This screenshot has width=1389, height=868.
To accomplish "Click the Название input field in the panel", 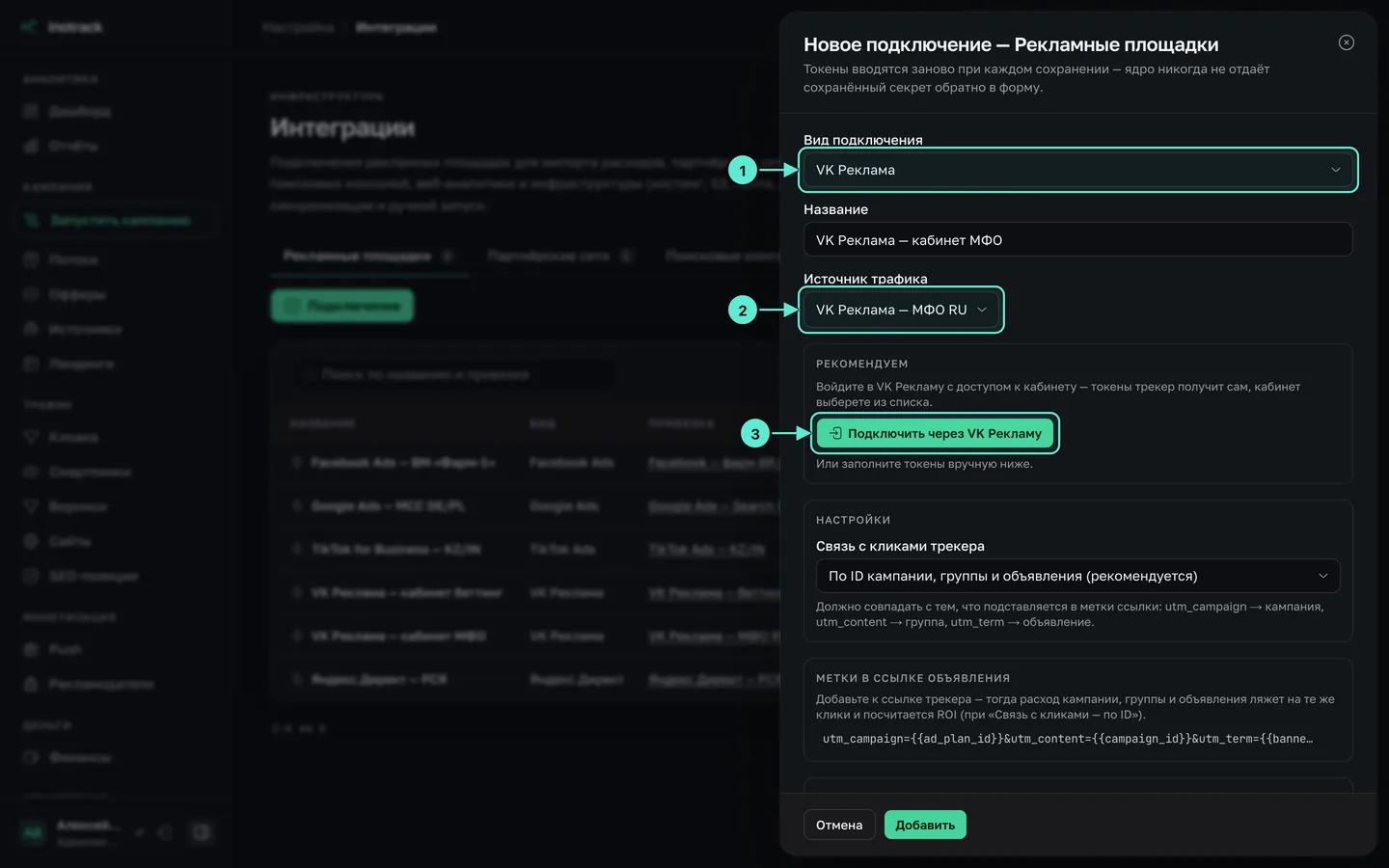I will [x=1077, y=240].
